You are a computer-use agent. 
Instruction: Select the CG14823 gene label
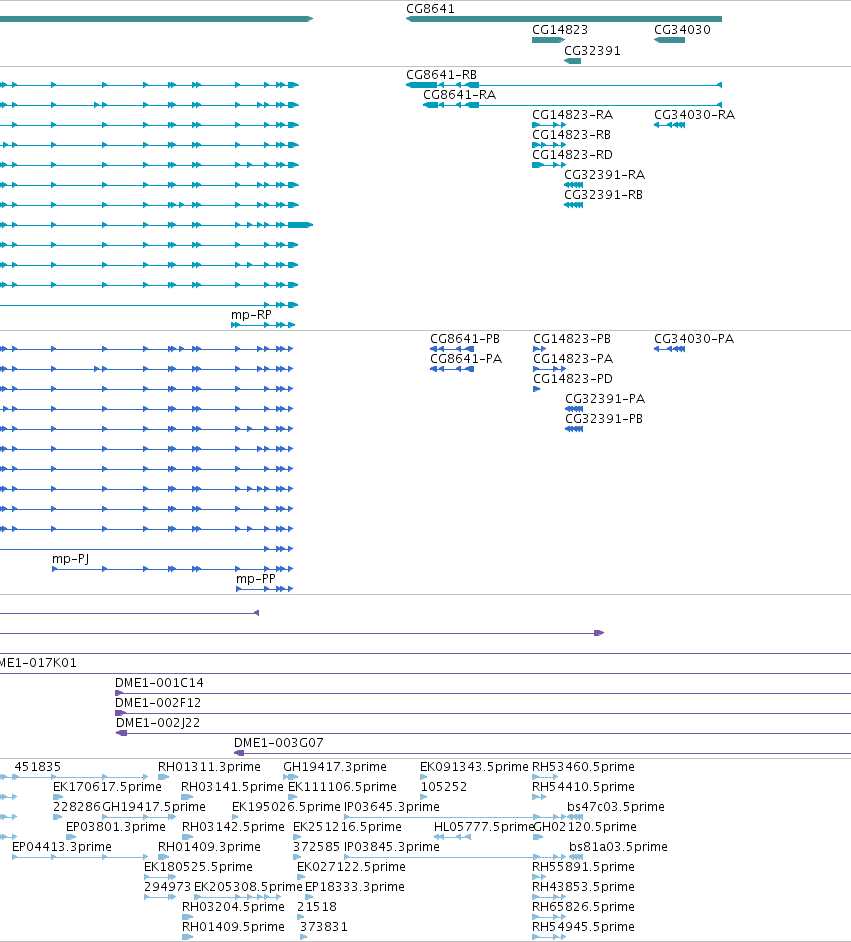[560, 30]
